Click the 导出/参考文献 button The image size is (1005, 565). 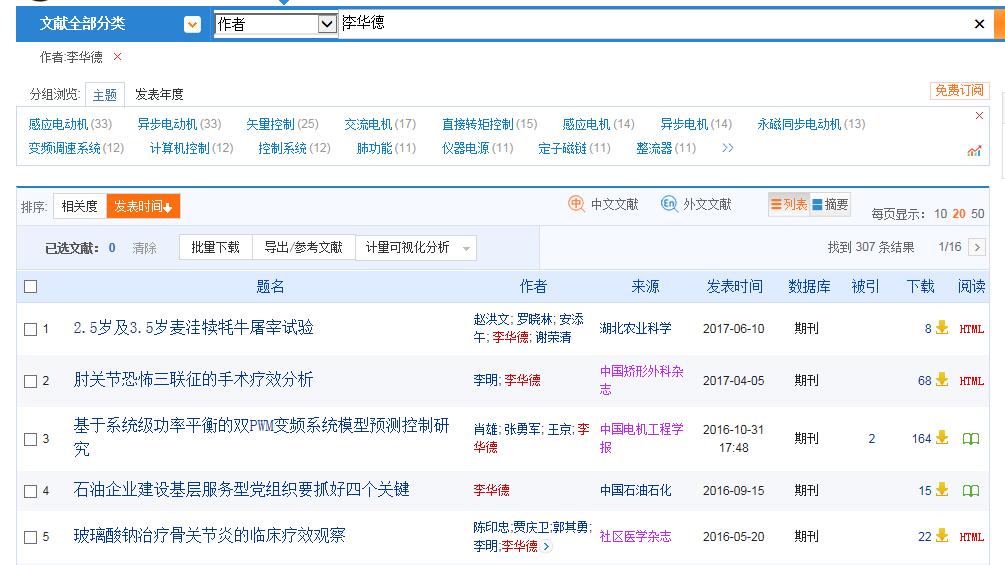304,247
